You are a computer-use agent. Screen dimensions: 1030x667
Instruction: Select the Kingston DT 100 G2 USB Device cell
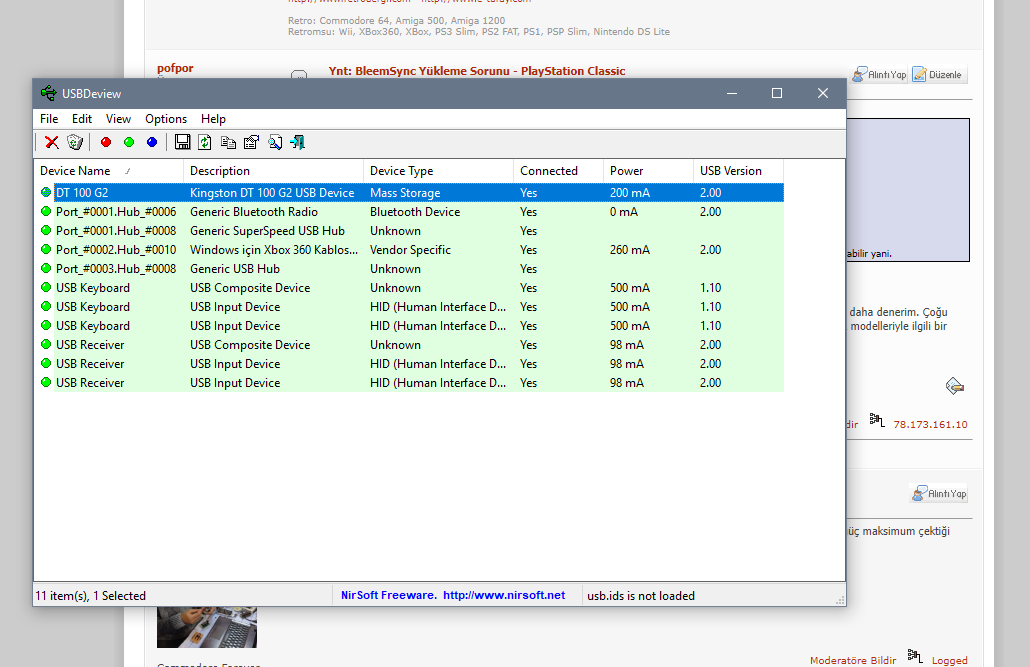pyautogui.click(x=272, y=193)
